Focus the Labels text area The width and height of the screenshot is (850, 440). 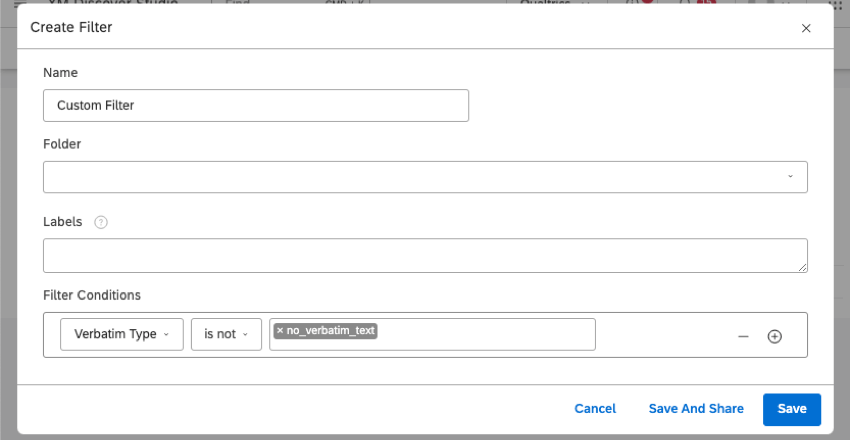click(x=425, y=255)
